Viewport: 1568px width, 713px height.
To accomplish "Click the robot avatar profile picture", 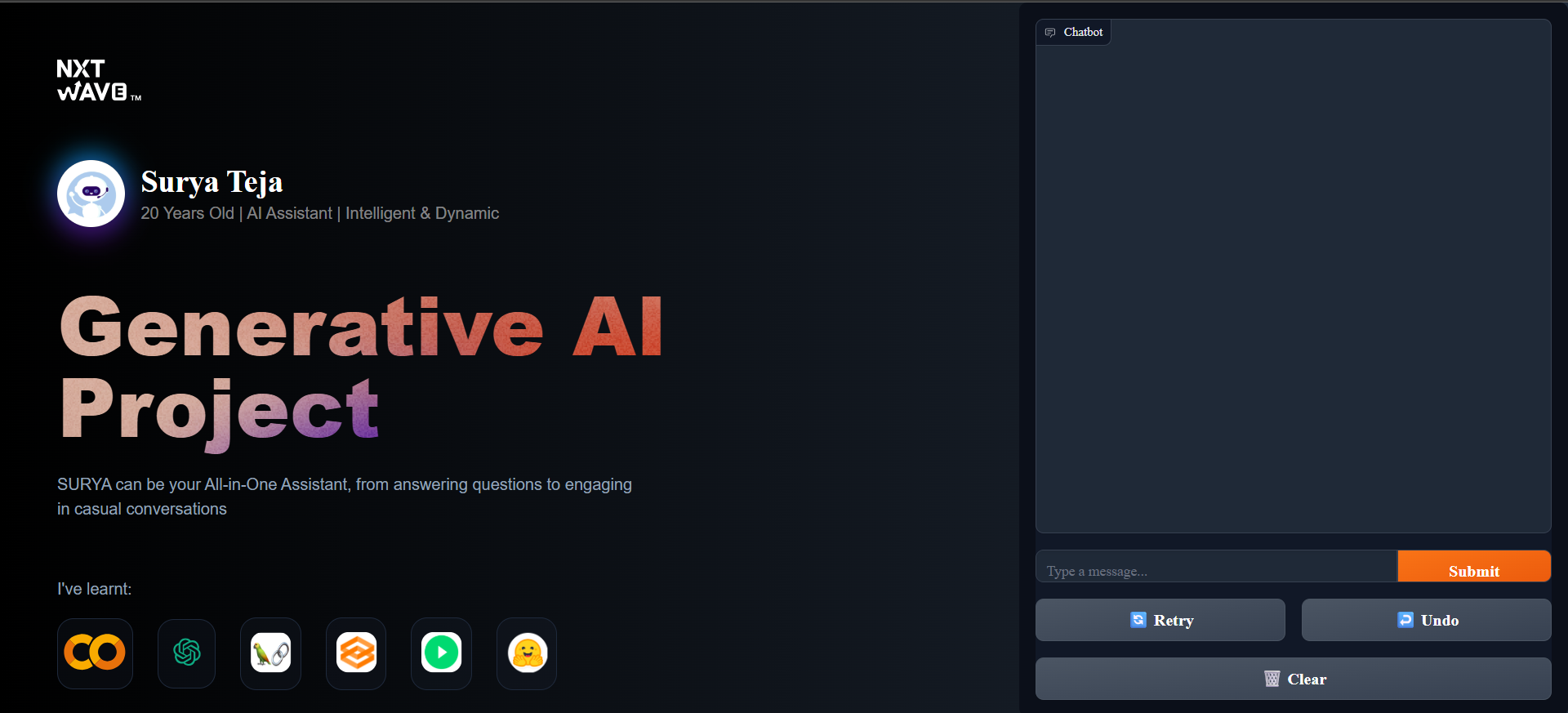I will point(91,194).
